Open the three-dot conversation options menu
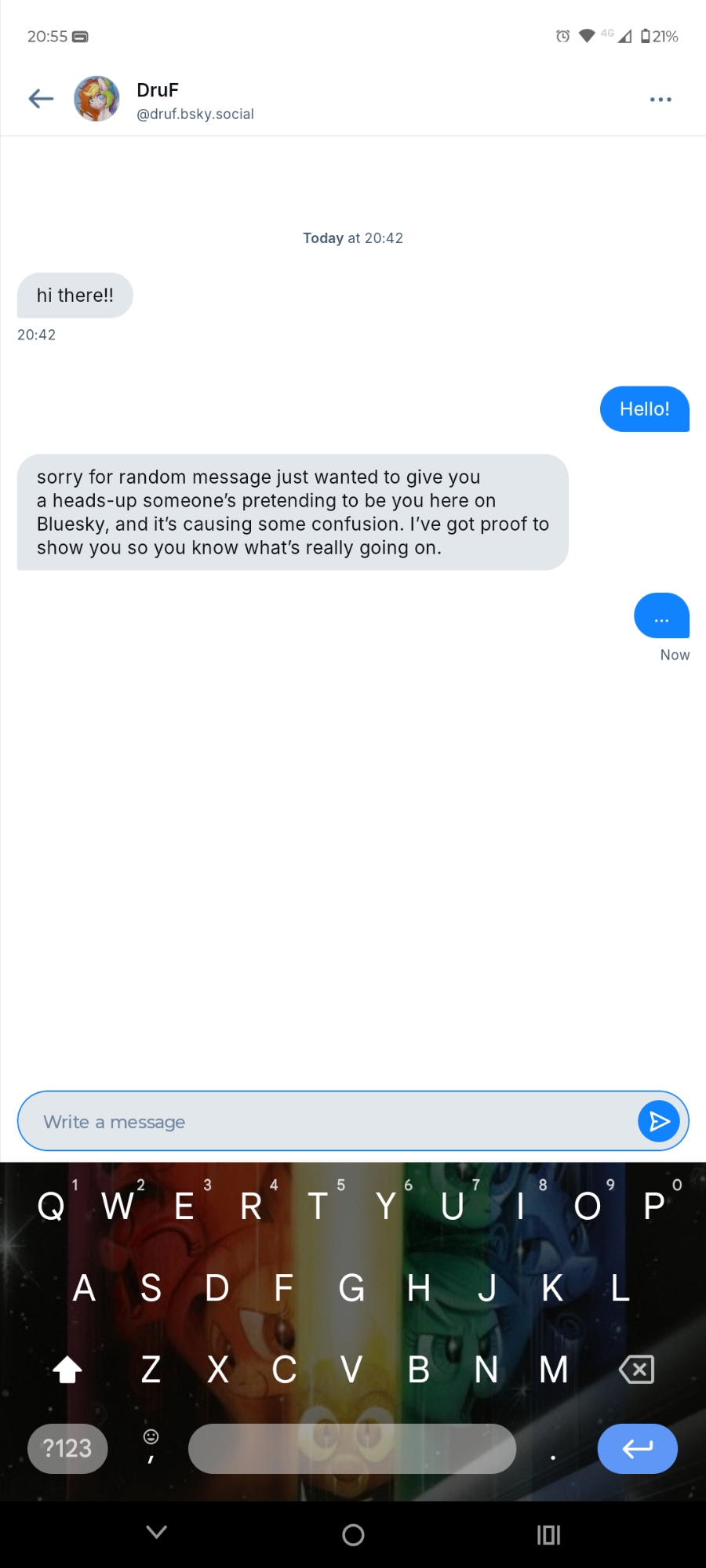 click(661, 100)
